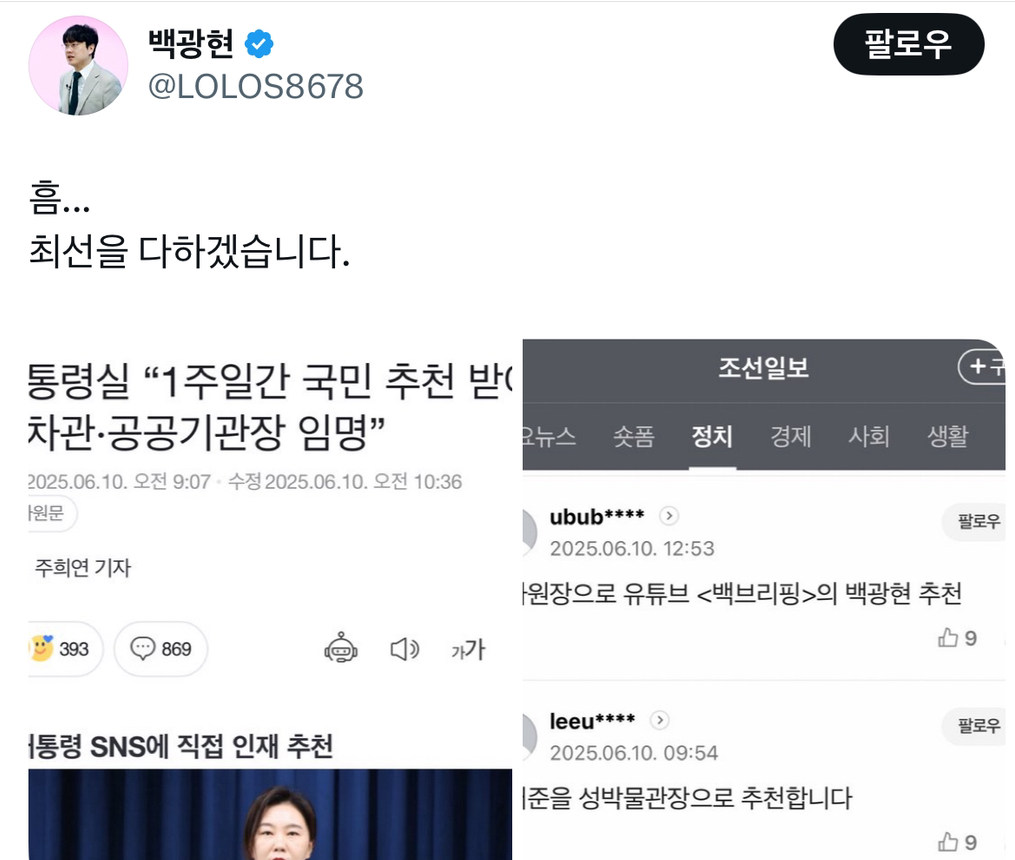Like the ubub**** comment with the thumbs-up icon
The height and width of the screenshot is (860, 1015).
pos(948,638)
